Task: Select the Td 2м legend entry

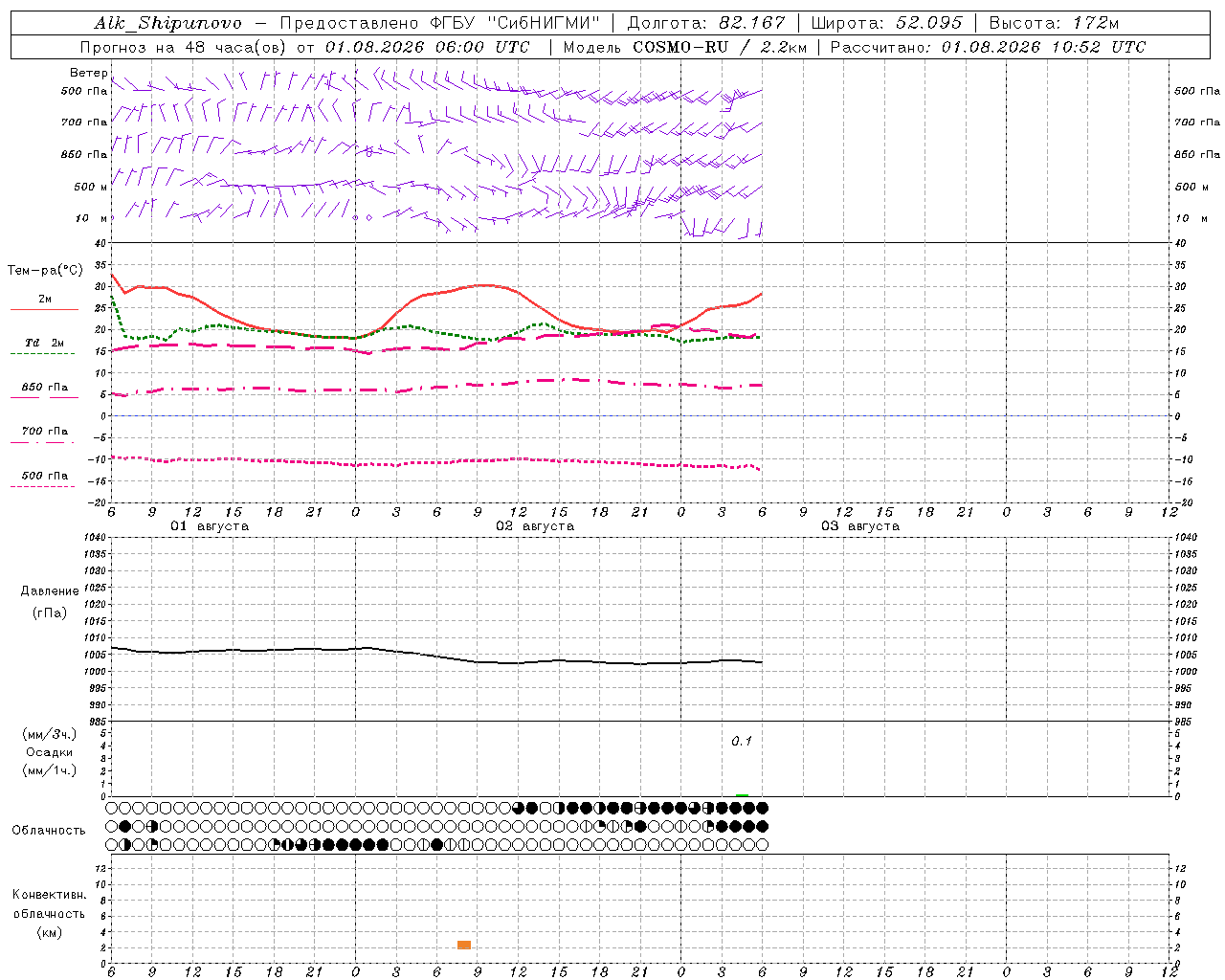Action: click(x=44, y=343)
